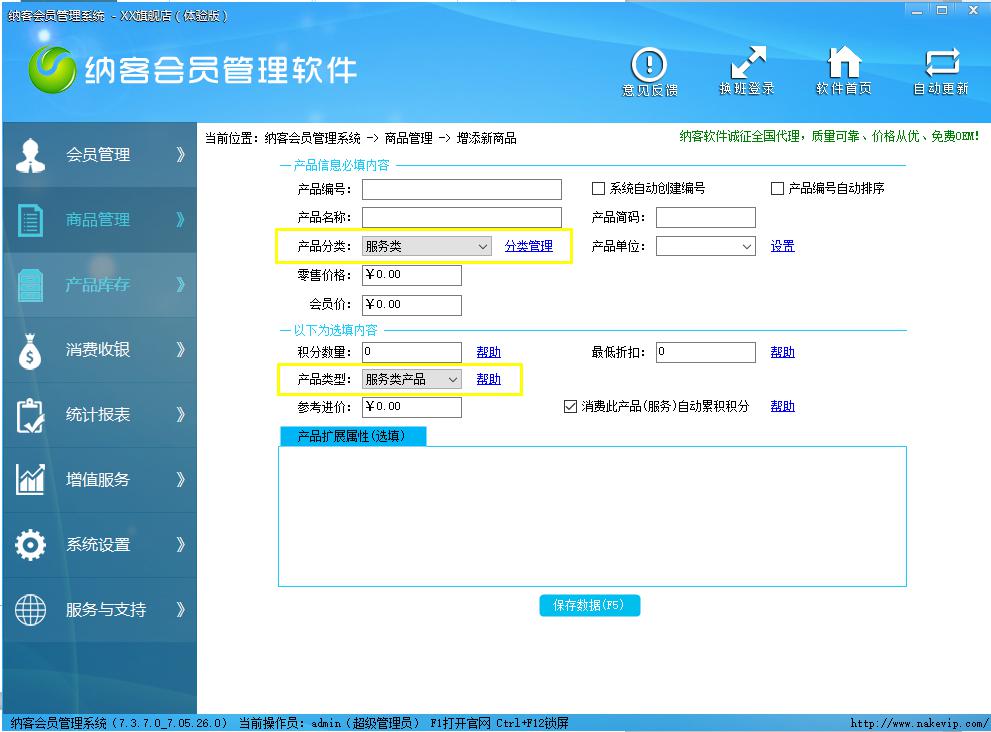Viewport: 991px width, 732px height.
Task: Click the 产品名称 input field
Action: [461, 218]
